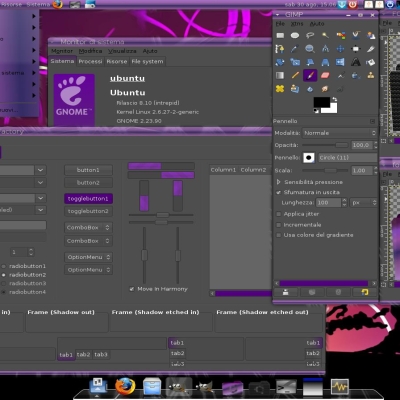Select the Pencil tool in GIMP

click(x=295, y=76)
